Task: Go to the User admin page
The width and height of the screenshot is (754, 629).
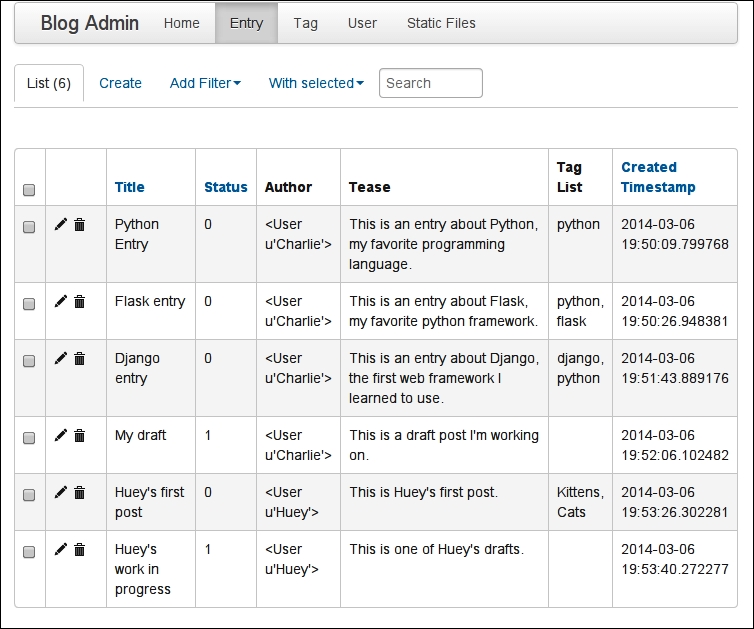Action: tap(362, 23)
